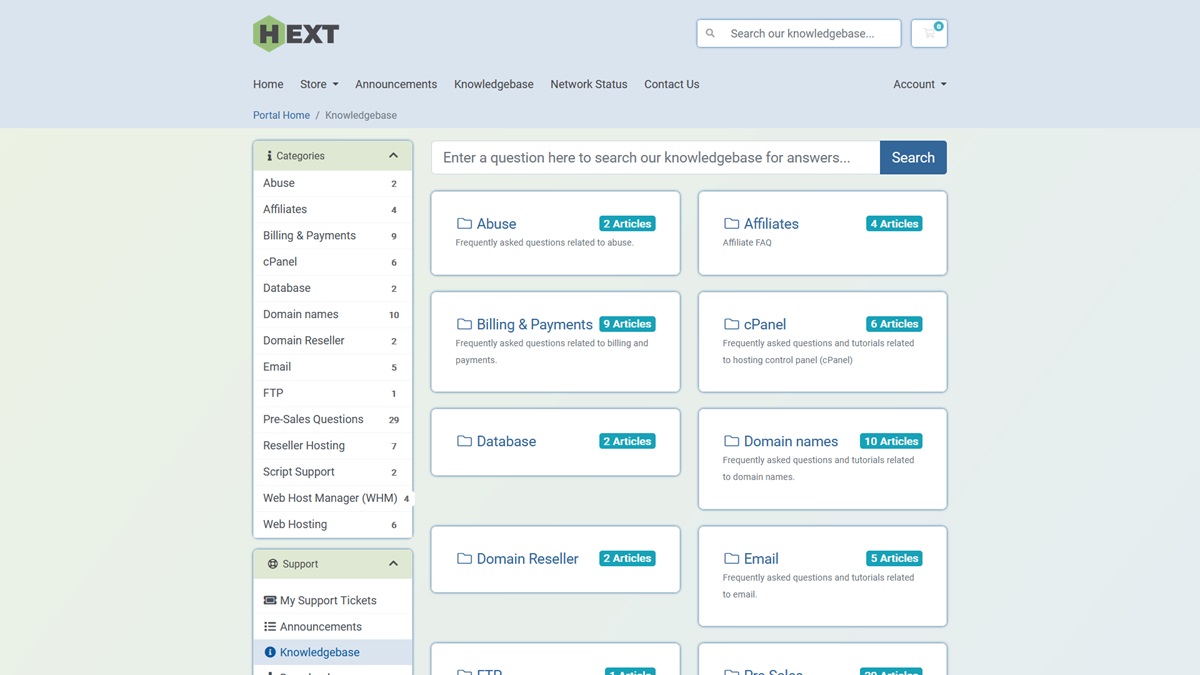Open the shopping cart icon
Viewport: 1200px width, 675px height.
tap(929, 33)
